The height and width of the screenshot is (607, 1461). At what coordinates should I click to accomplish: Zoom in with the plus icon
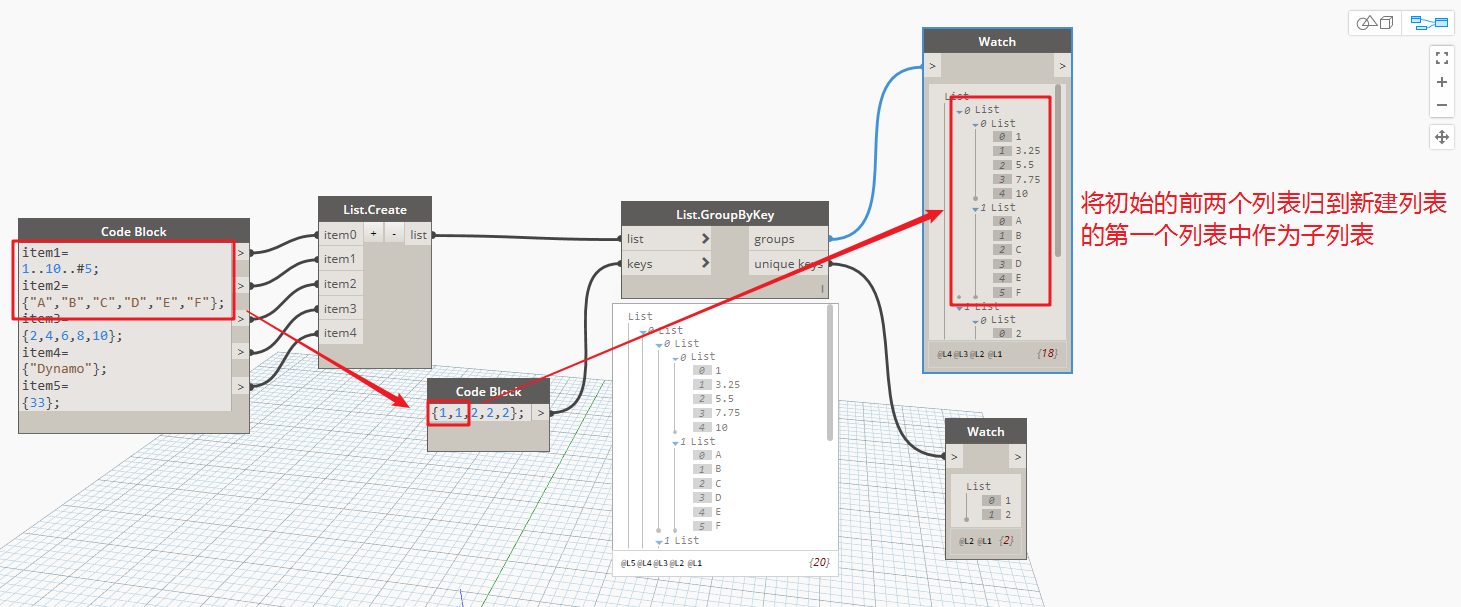click(1442, 82)
